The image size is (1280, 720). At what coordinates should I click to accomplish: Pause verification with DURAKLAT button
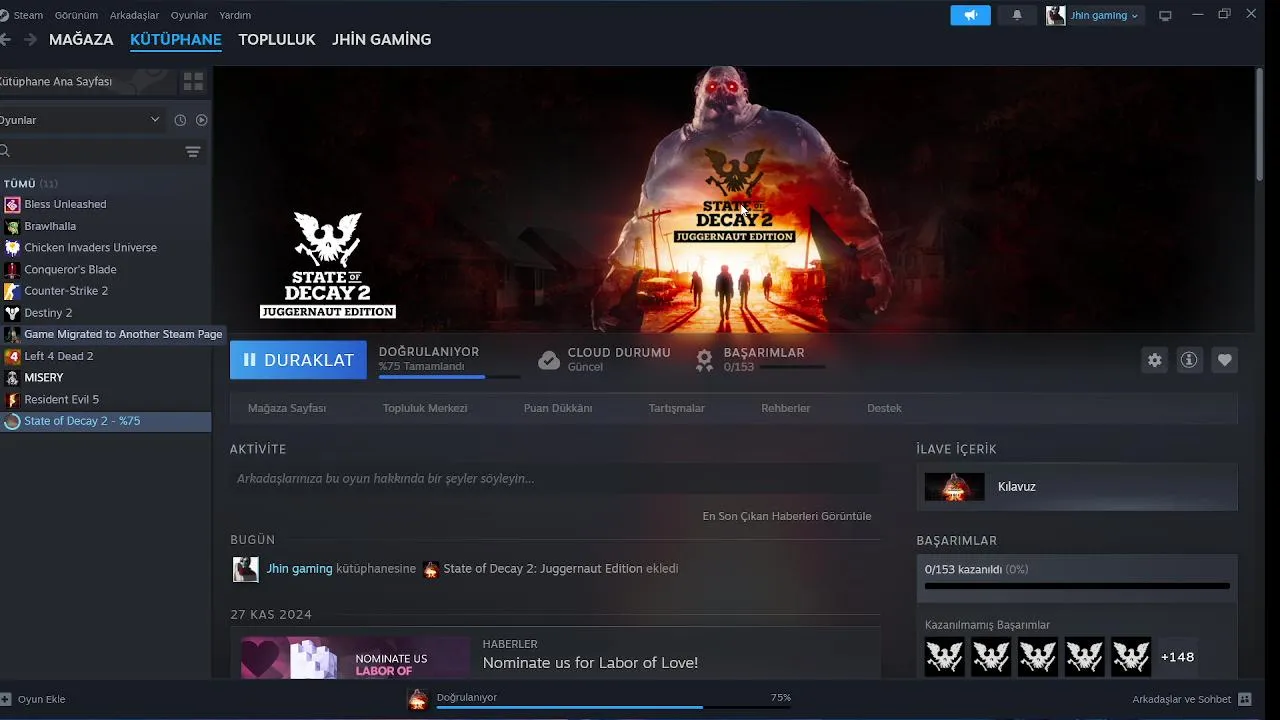298,360
